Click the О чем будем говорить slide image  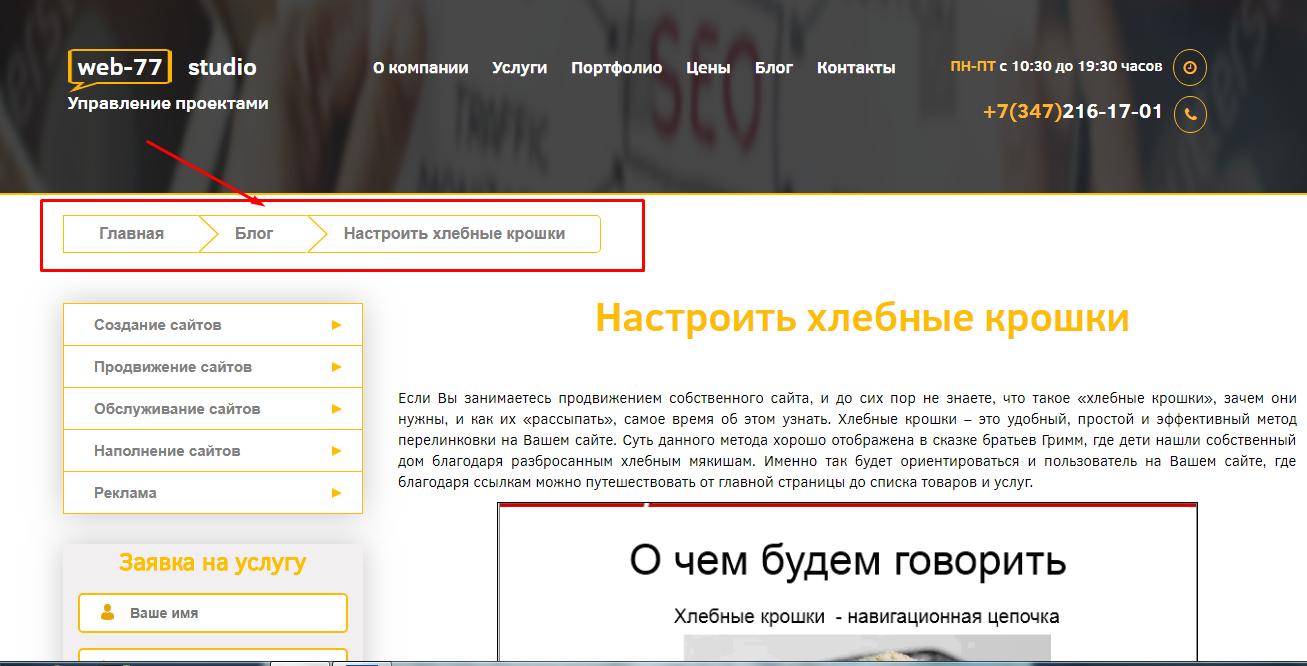(847, 582)
